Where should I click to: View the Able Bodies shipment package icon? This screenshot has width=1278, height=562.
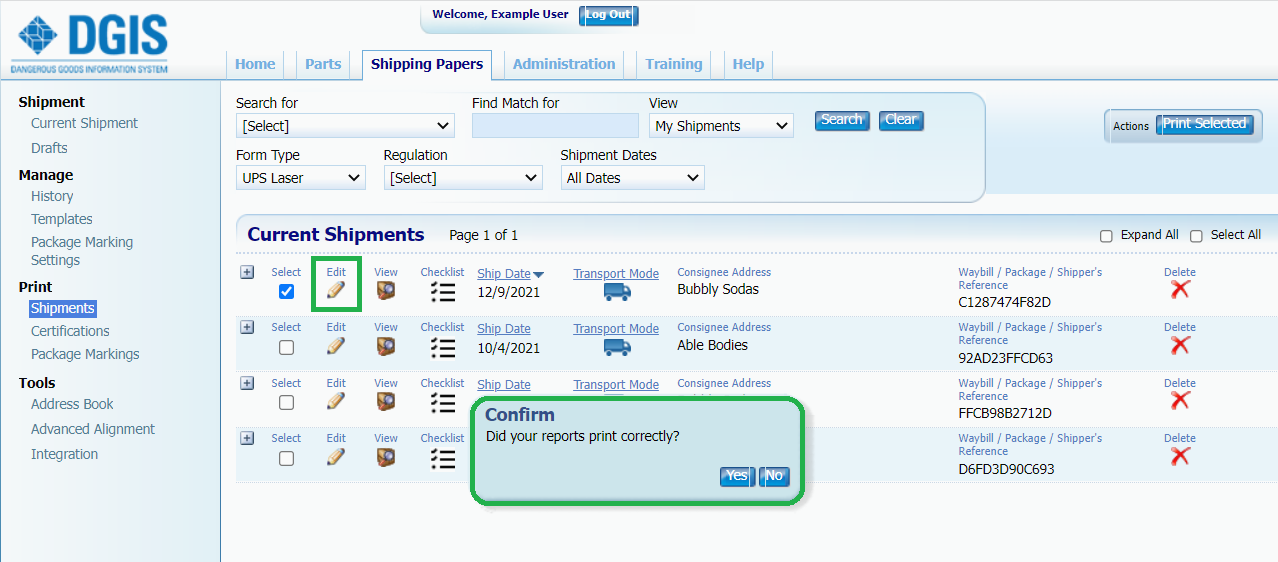pos(386,346)
